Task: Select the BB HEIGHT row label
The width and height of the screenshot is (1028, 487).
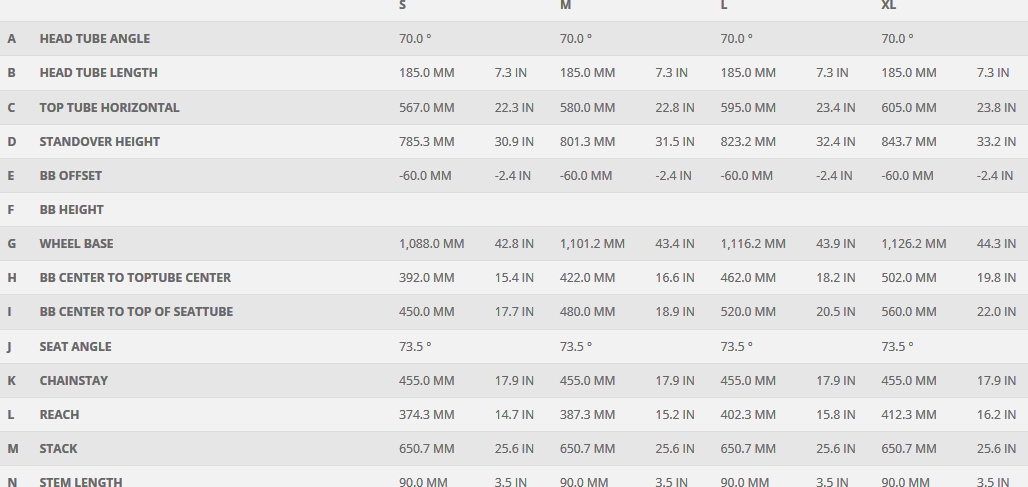Action: [71, 210]
